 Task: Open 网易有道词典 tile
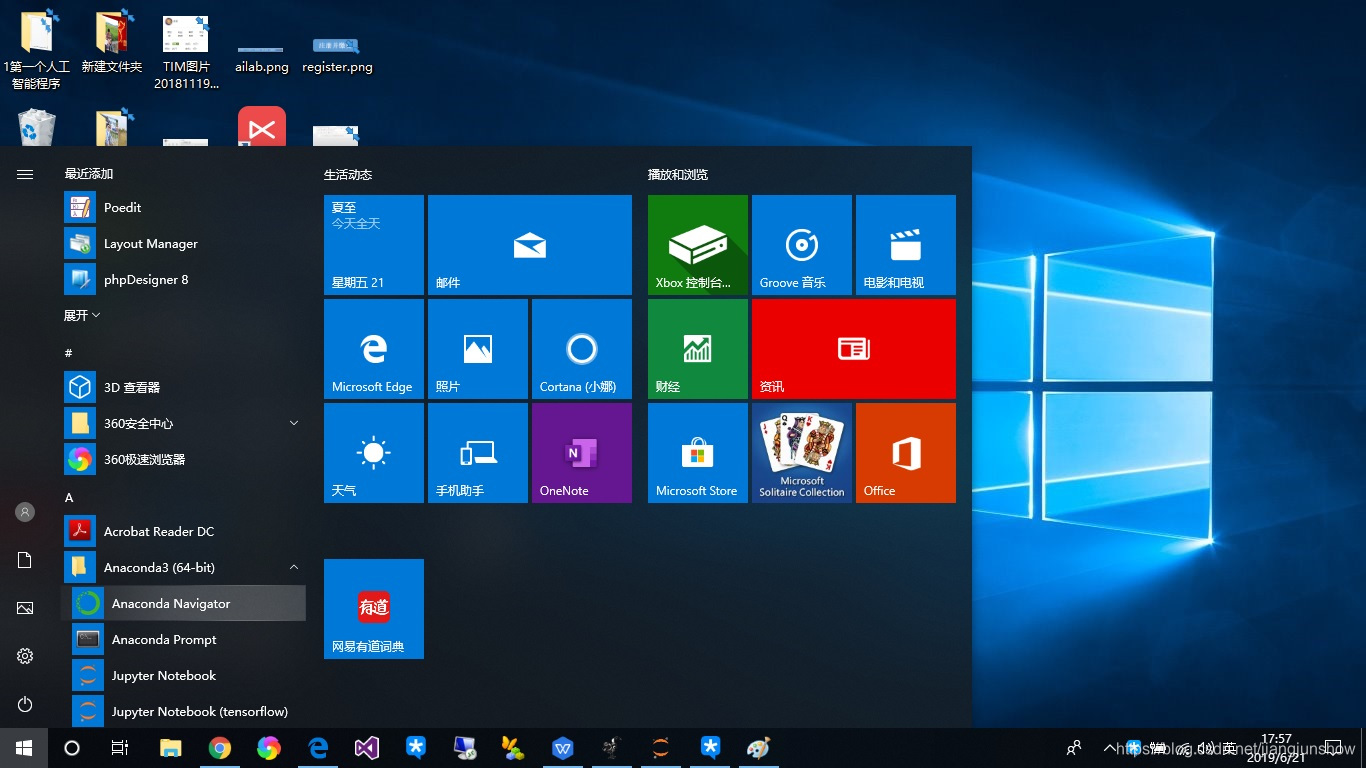click(374, 609)
